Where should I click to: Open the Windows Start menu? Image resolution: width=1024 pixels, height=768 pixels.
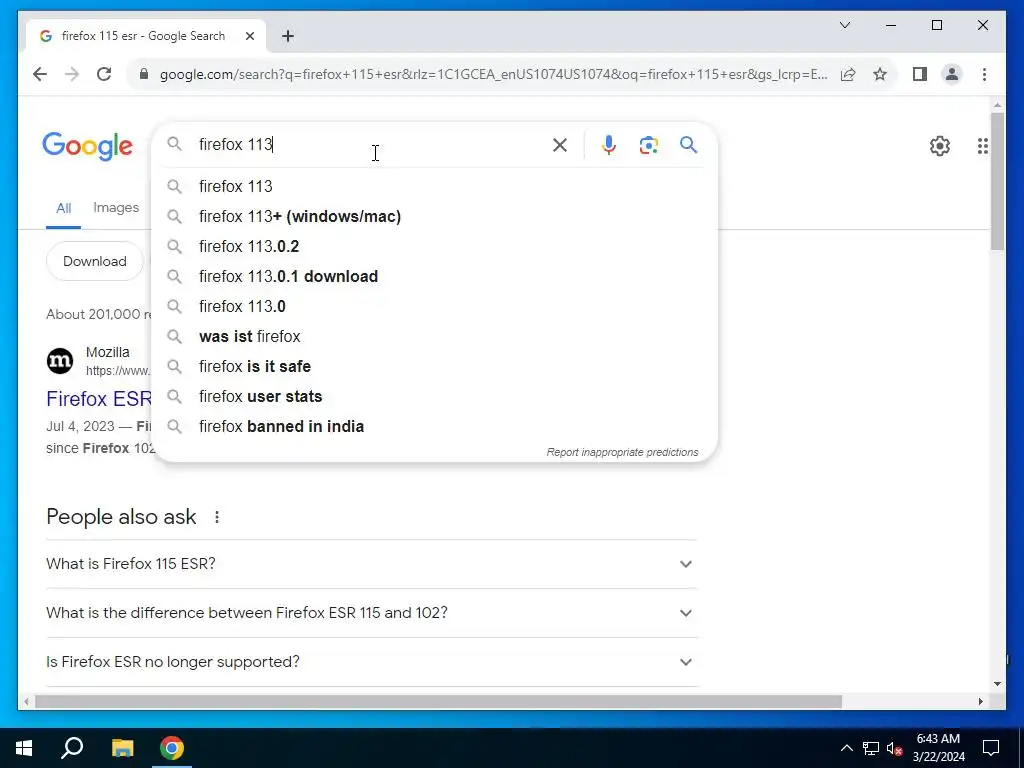point(24,748)
